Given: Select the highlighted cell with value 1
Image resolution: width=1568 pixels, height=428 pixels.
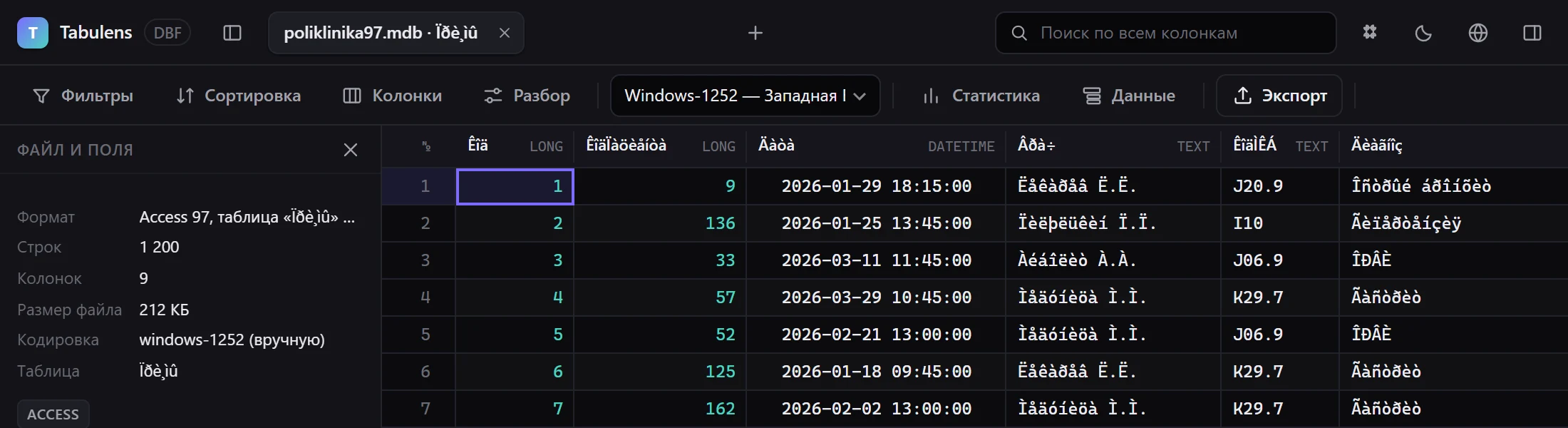Looking at the screenshot, I should click(x=515, y=187).
